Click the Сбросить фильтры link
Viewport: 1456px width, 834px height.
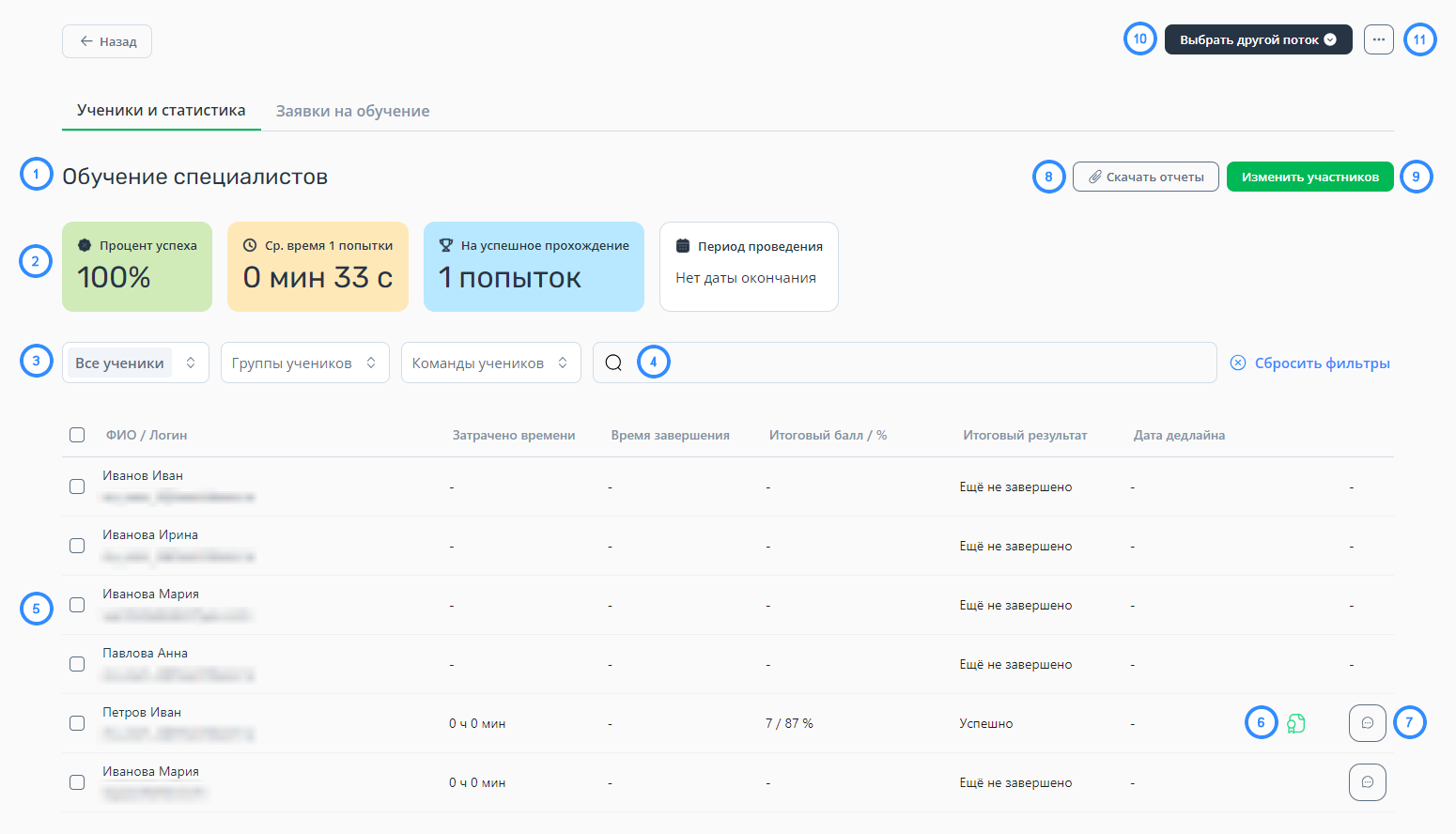1322,363
